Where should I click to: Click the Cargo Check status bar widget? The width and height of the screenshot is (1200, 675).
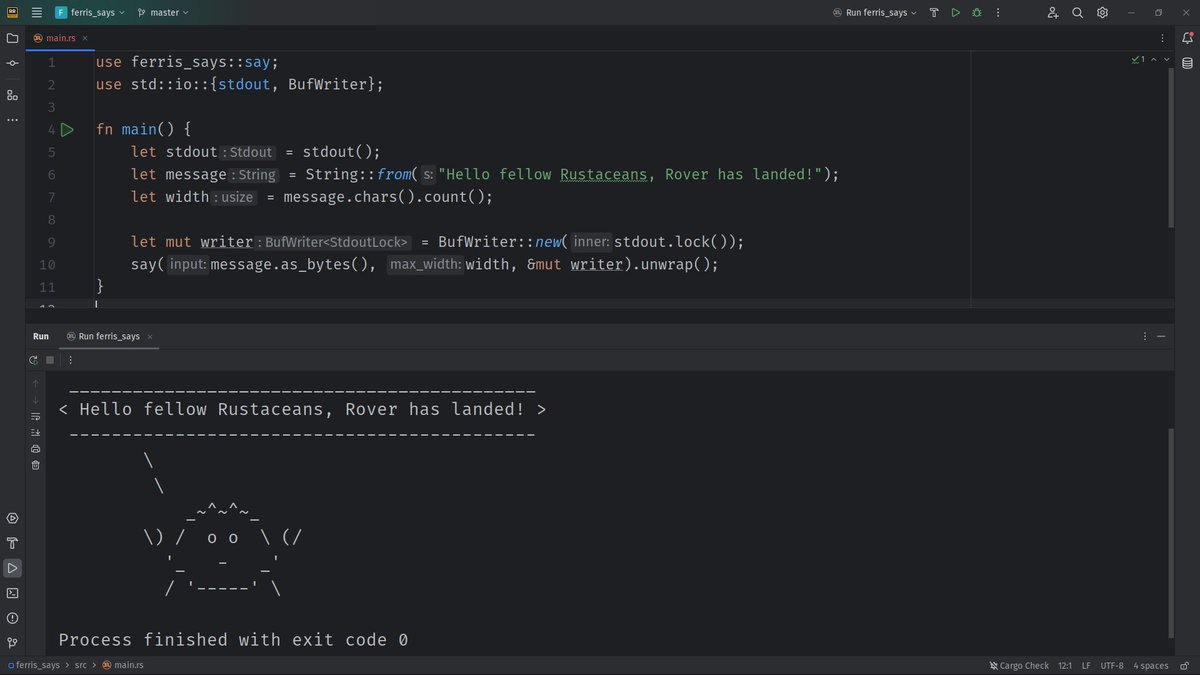[1019, 665]
